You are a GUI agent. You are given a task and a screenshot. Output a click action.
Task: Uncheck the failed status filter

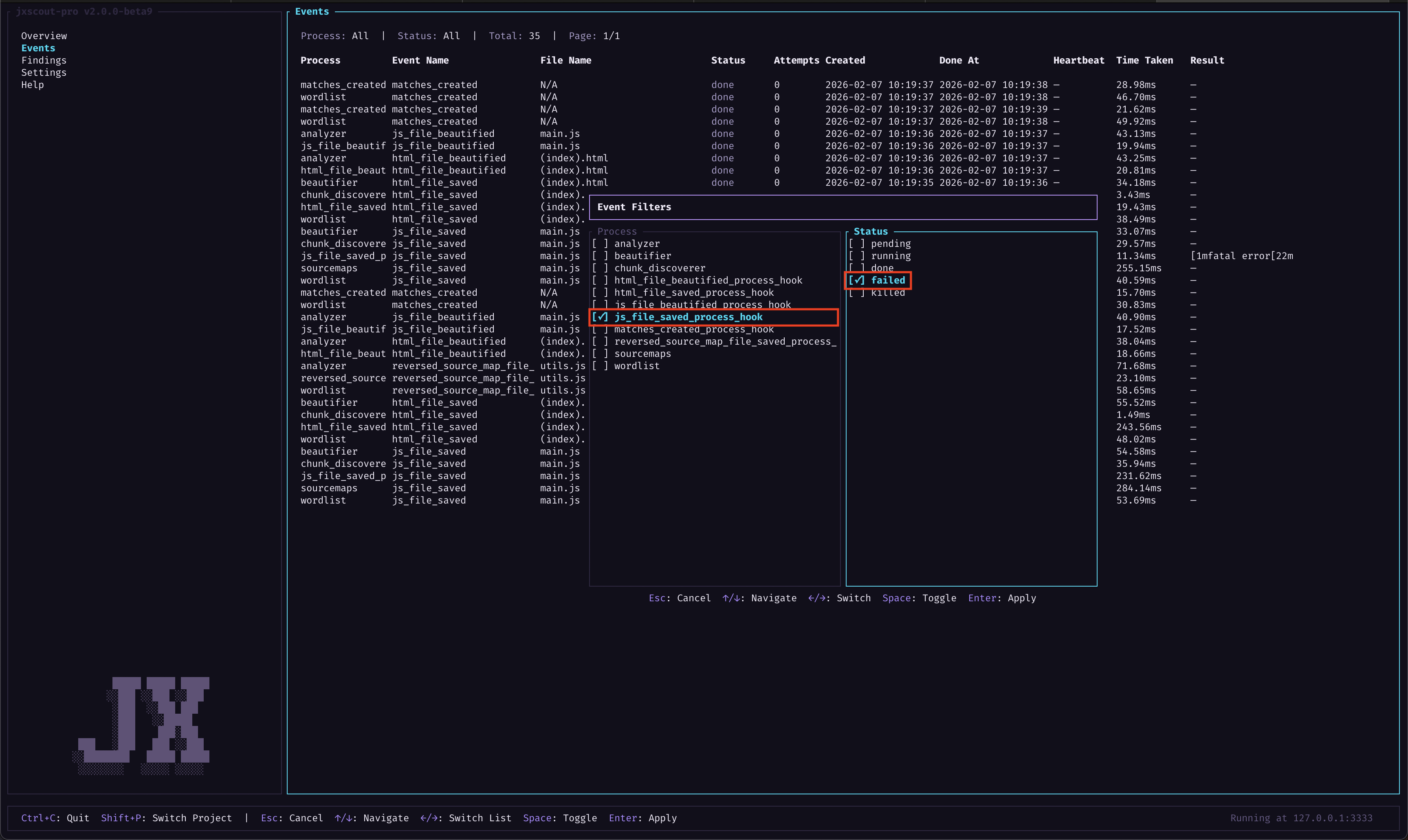(x=878, y=280)
